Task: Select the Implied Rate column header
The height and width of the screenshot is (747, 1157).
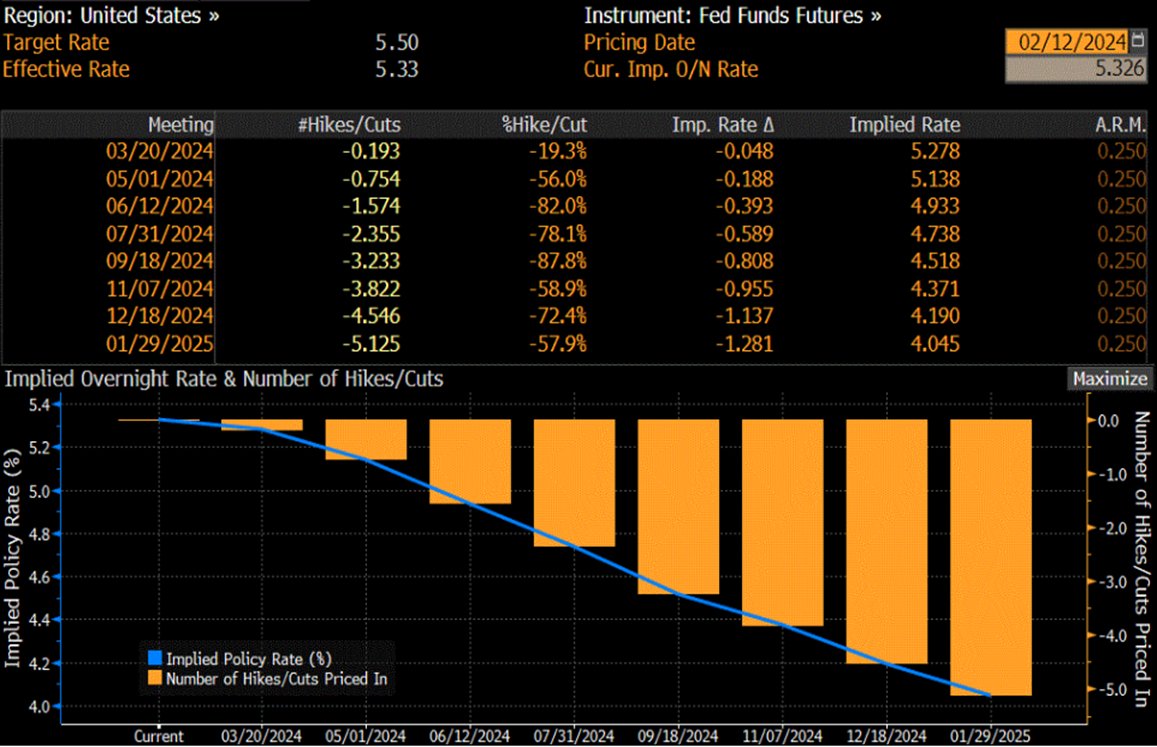Action: coord(904,125)
